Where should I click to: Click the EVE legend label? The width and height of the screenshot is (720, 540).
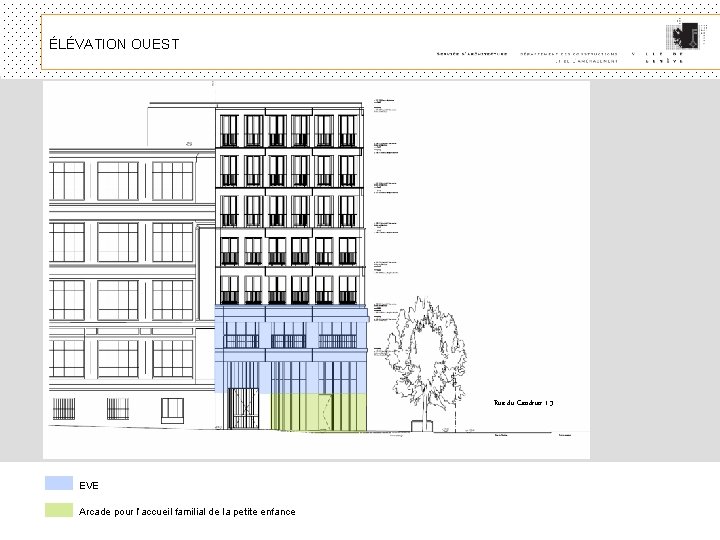pyautogui.click(x=89, y=485)
